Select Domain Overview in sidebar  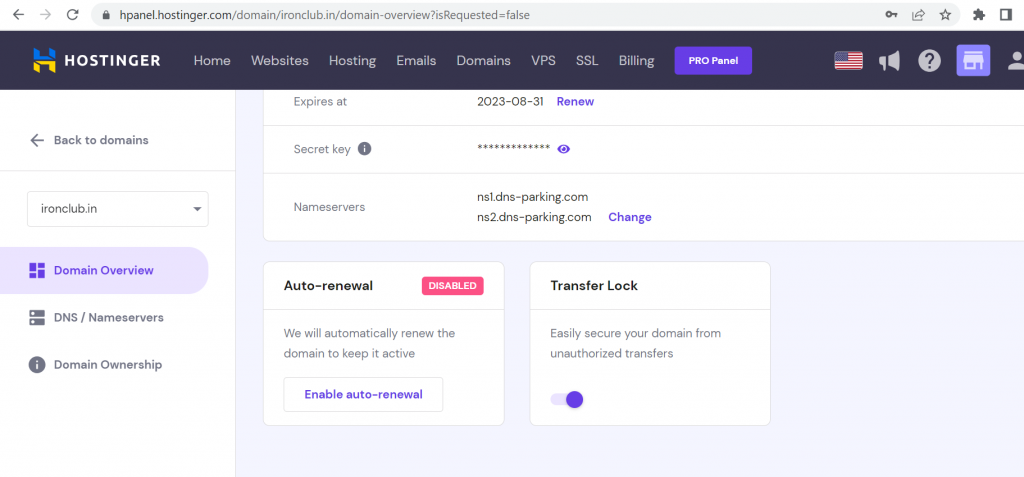[104, 271]
